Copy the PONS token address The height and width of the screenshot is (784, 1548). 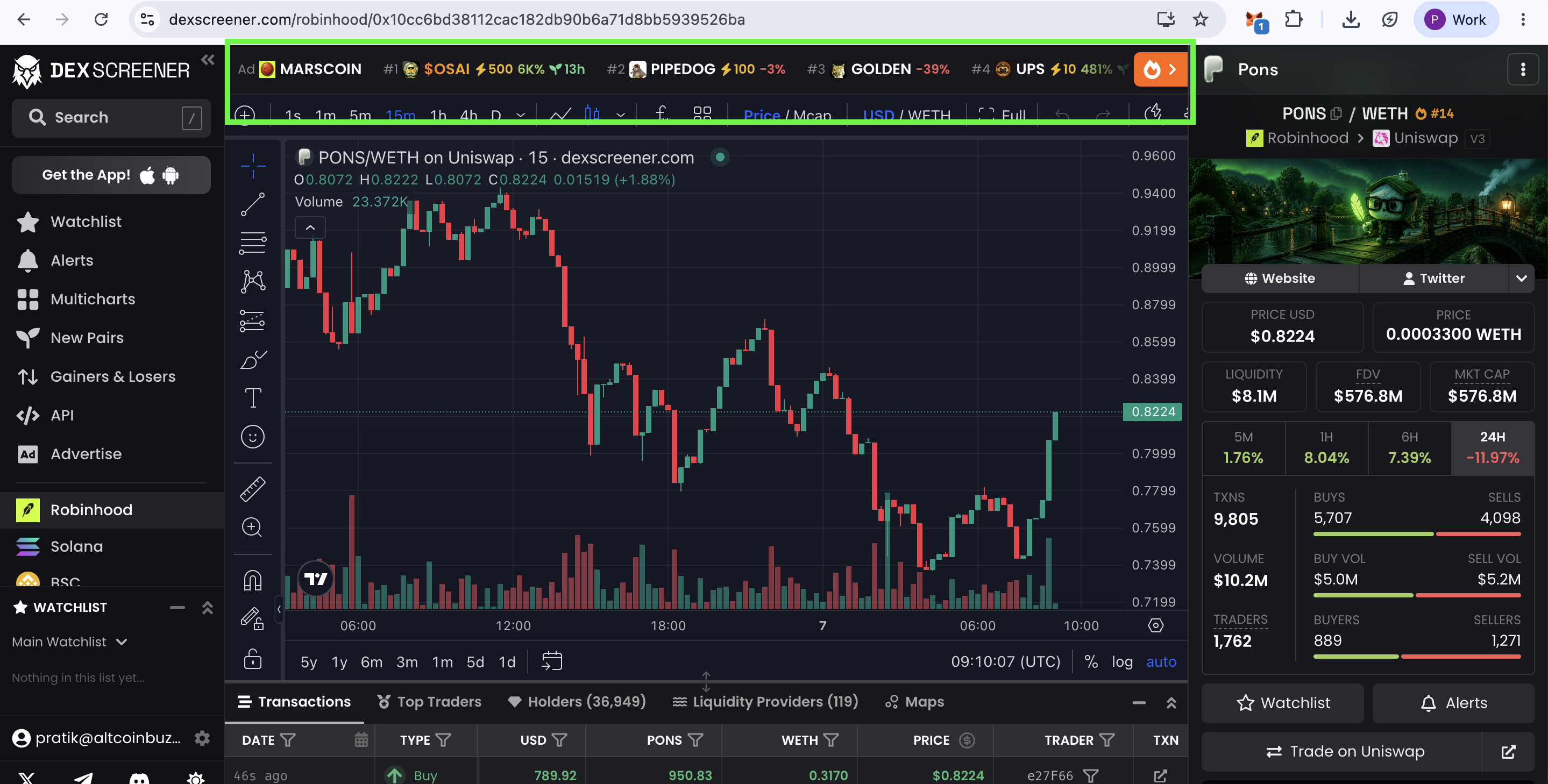[x=1336, y=113]
